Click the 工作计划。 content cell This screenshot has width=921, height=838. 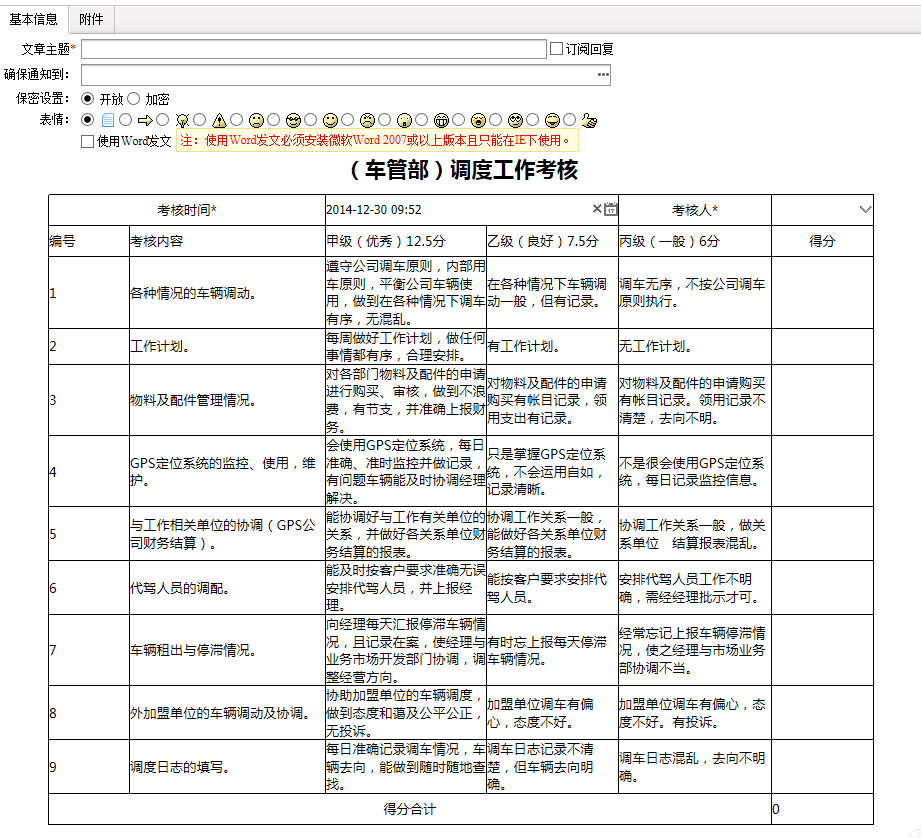pos(227,346)
